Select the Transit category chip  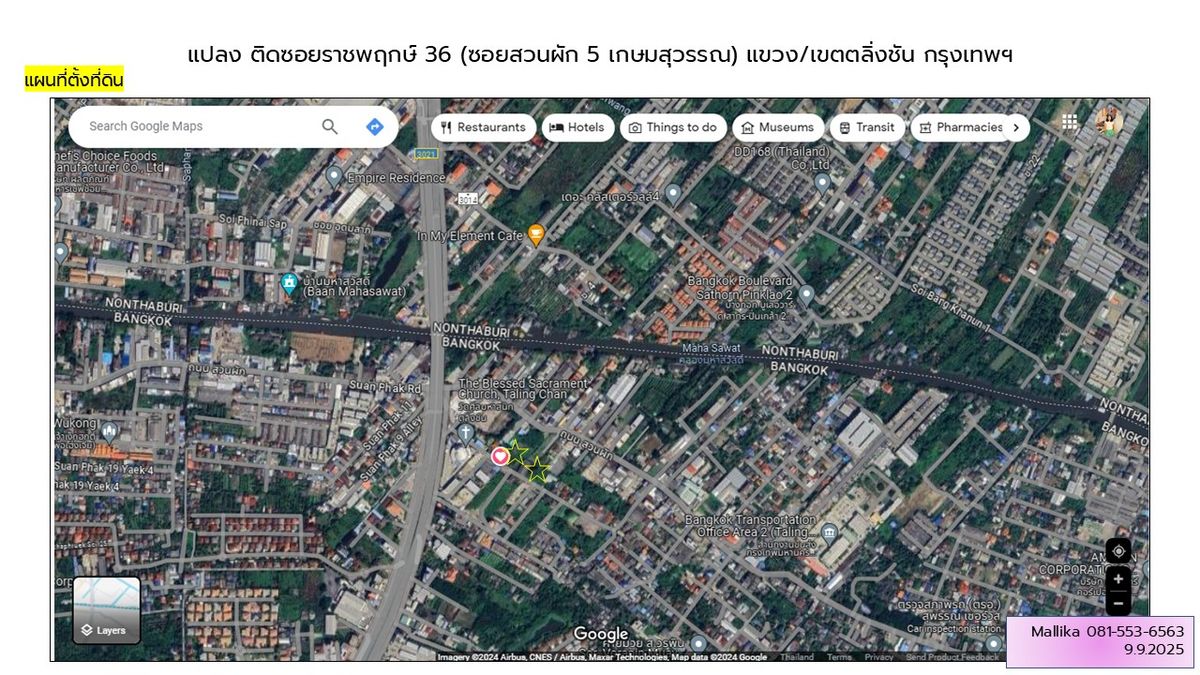[867, 128]
